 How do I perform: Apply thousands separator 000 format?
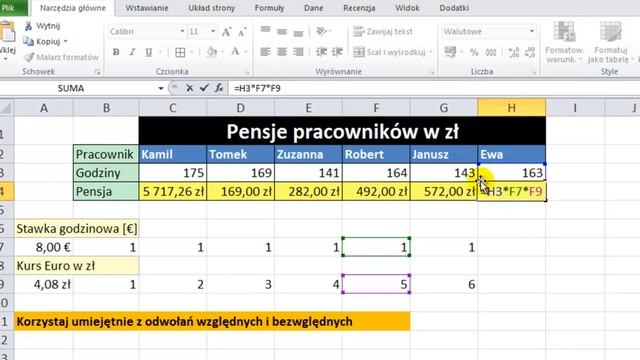[x=491, y=52]
